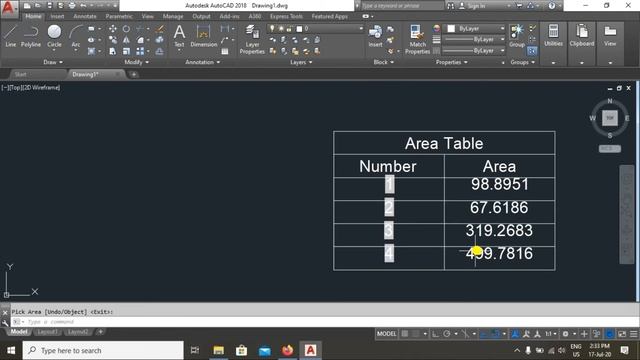Click the Insert block button
This screenshot has height=360, width=640.
(x=375, y=36)
